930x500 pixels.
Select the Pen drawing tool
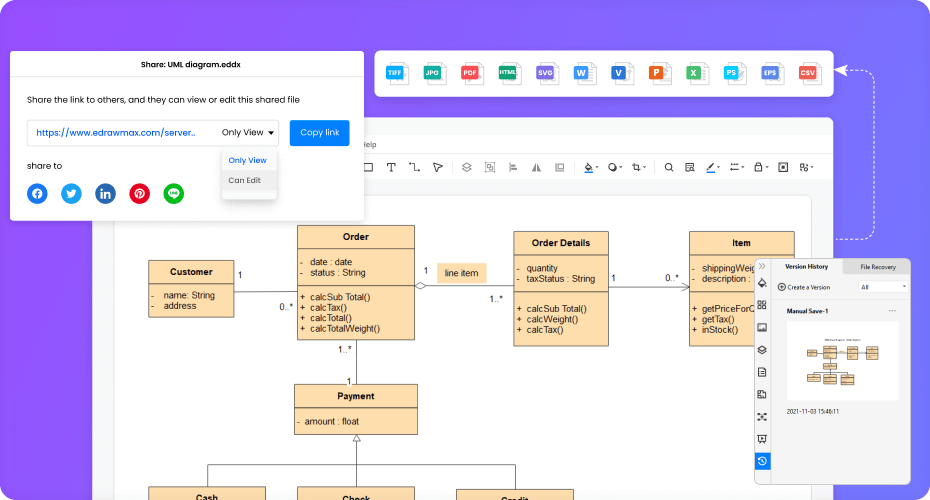pos(438,167)
